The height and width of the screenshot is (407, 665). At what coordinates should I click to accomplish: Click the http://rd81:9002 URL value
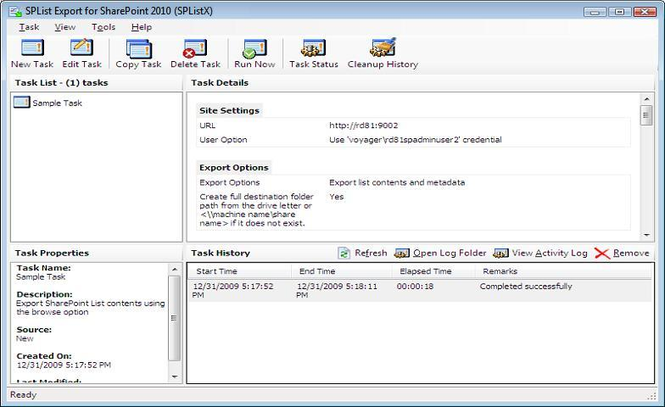(363, 125)
